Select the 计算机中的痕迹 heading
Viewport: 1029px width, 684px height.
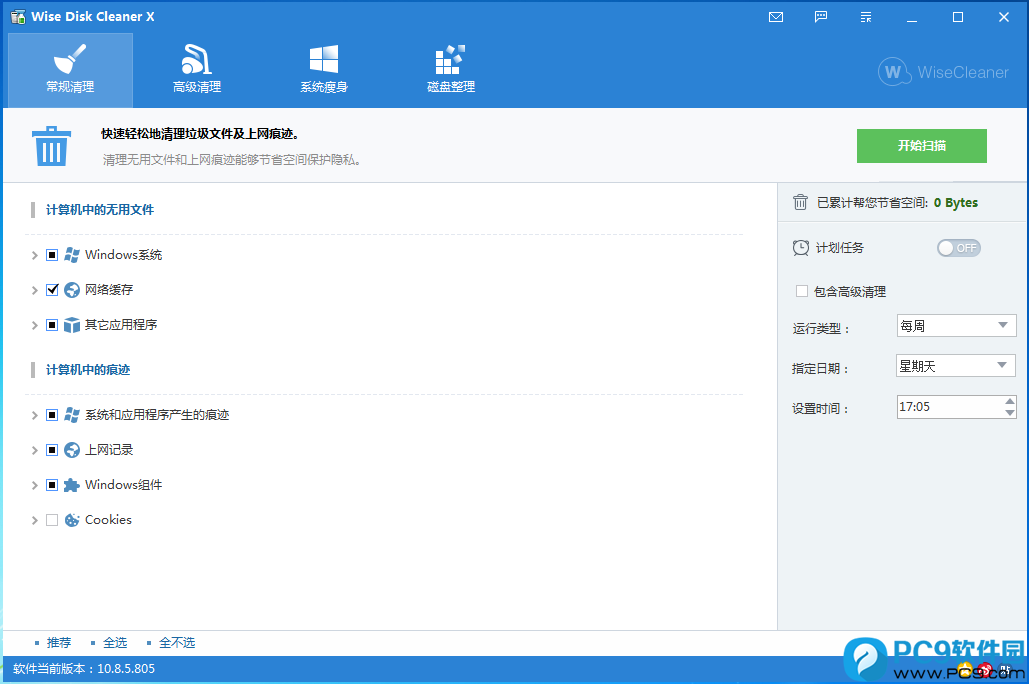88,370
